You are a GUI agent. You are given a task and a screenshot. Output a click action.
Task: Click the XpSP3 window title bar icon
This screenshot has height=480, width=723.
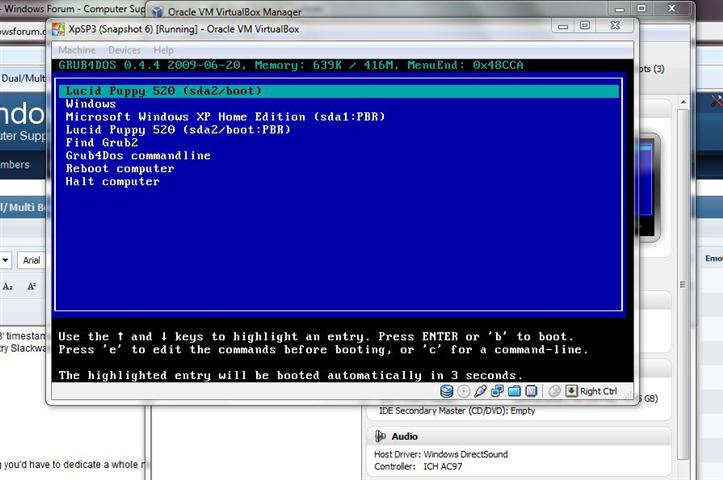coord(58,29)
